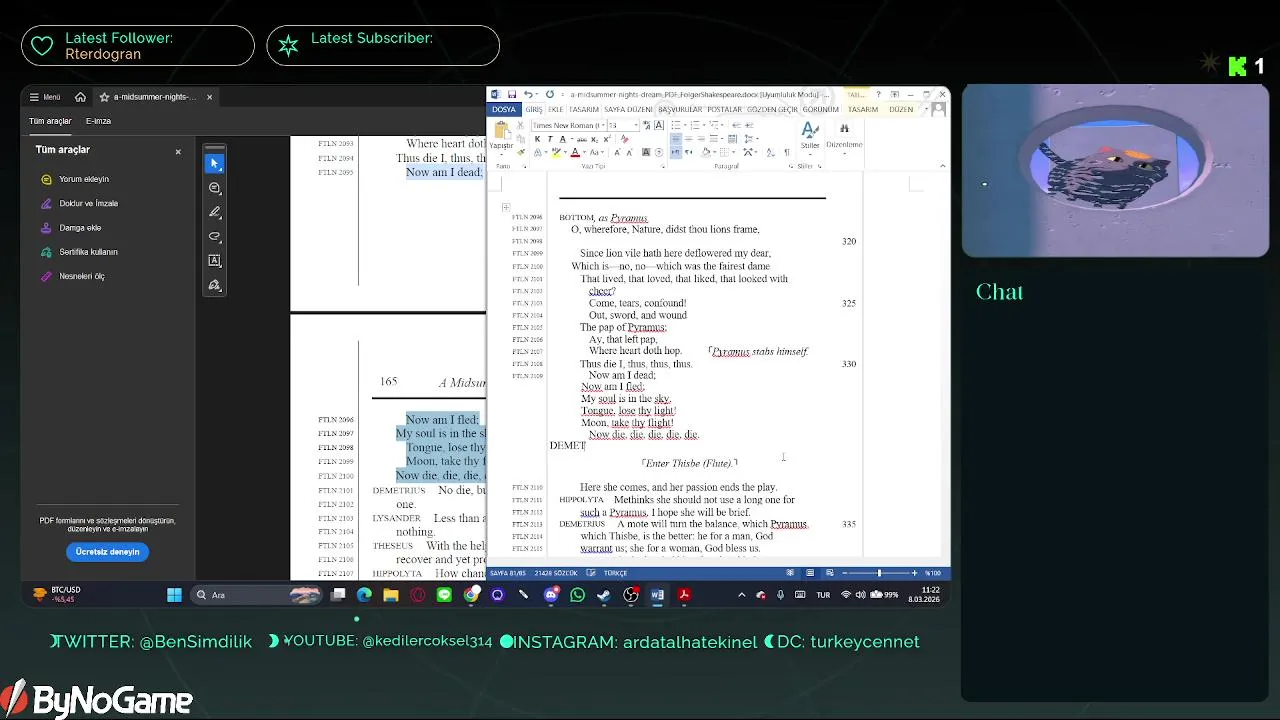Click bullet list button in Word
The image size is (1280, 720).
click(x=677, y=125)
